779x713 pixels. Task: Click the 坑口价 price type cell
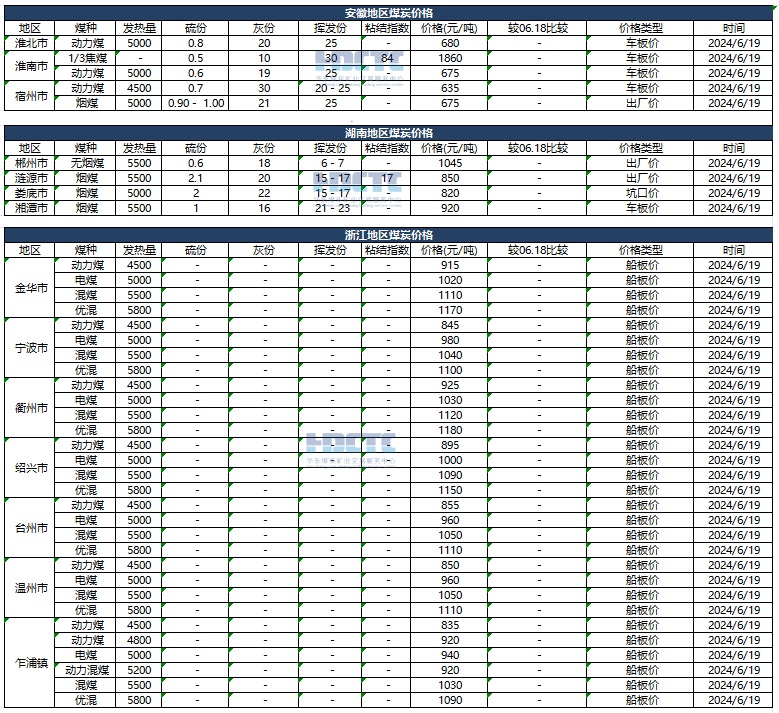click(x=640, y=193)
